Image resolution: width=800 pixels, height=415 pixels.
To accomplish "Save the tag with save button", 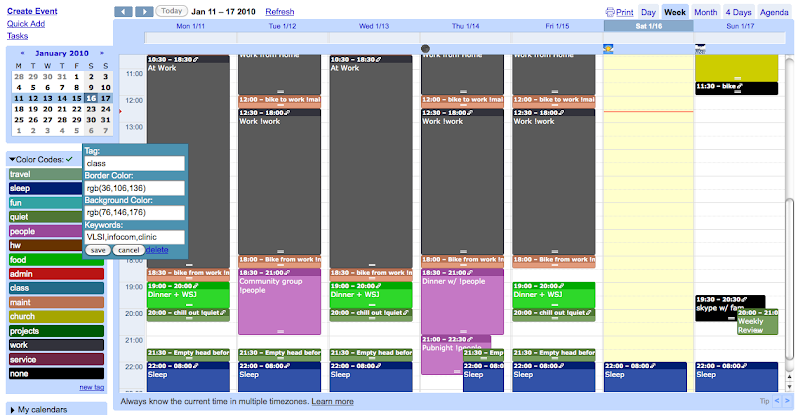I will pyautogui.click(x=98, y=250).
